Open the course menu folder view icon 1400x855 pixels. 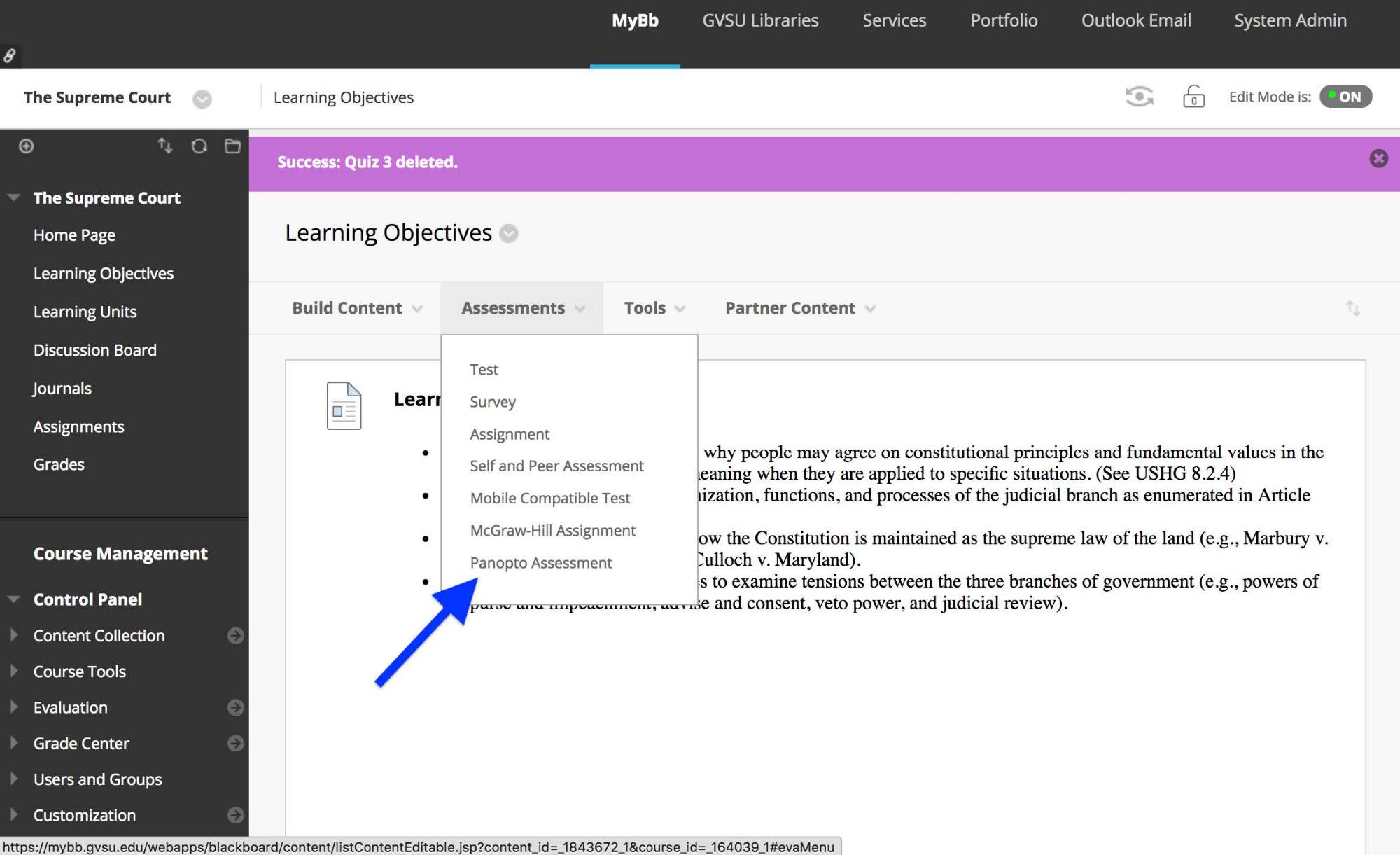coord(232,146)
